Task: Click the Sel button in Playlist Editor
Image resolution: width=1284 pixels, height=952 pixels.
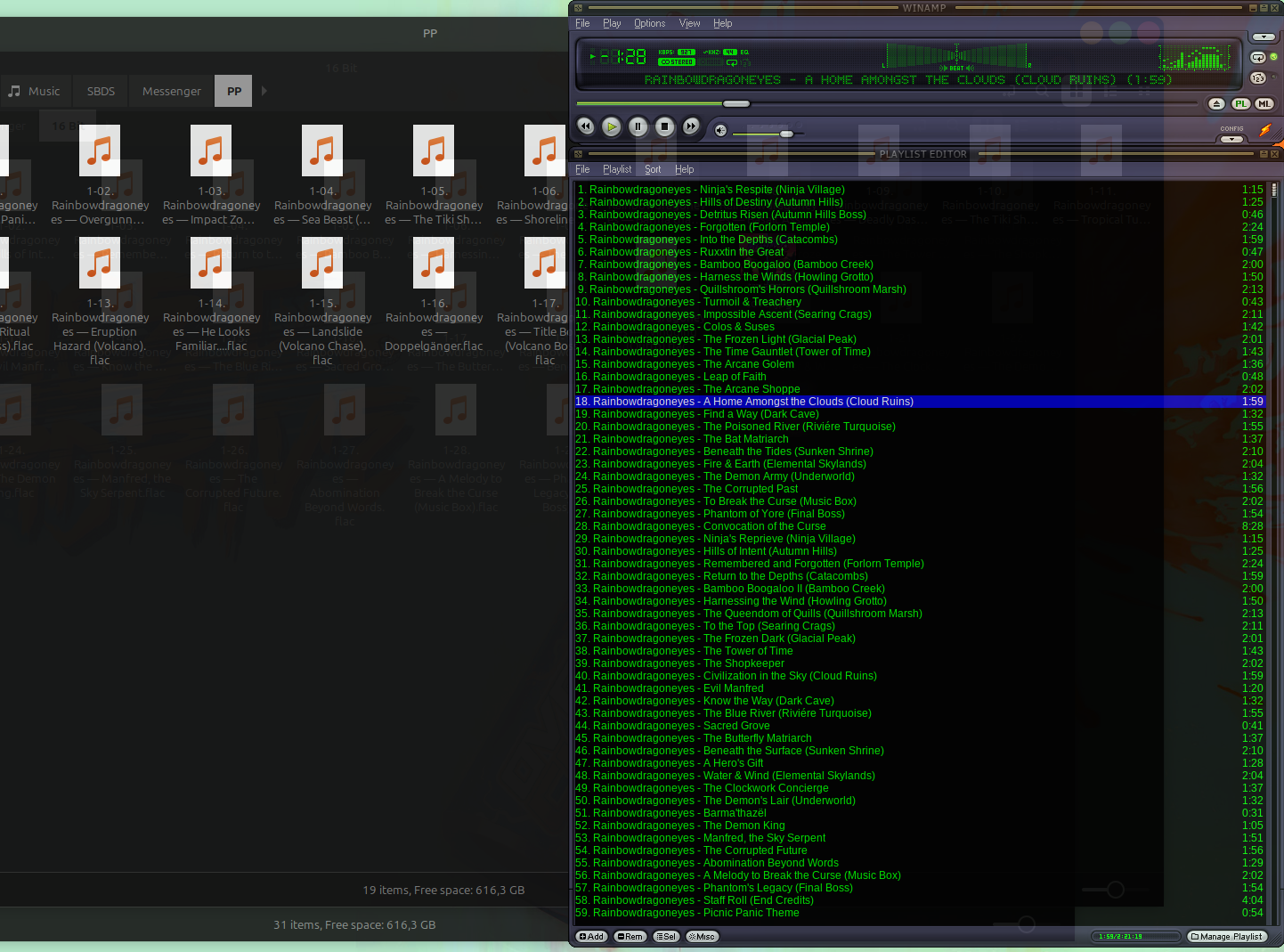Action: [666, 937]
